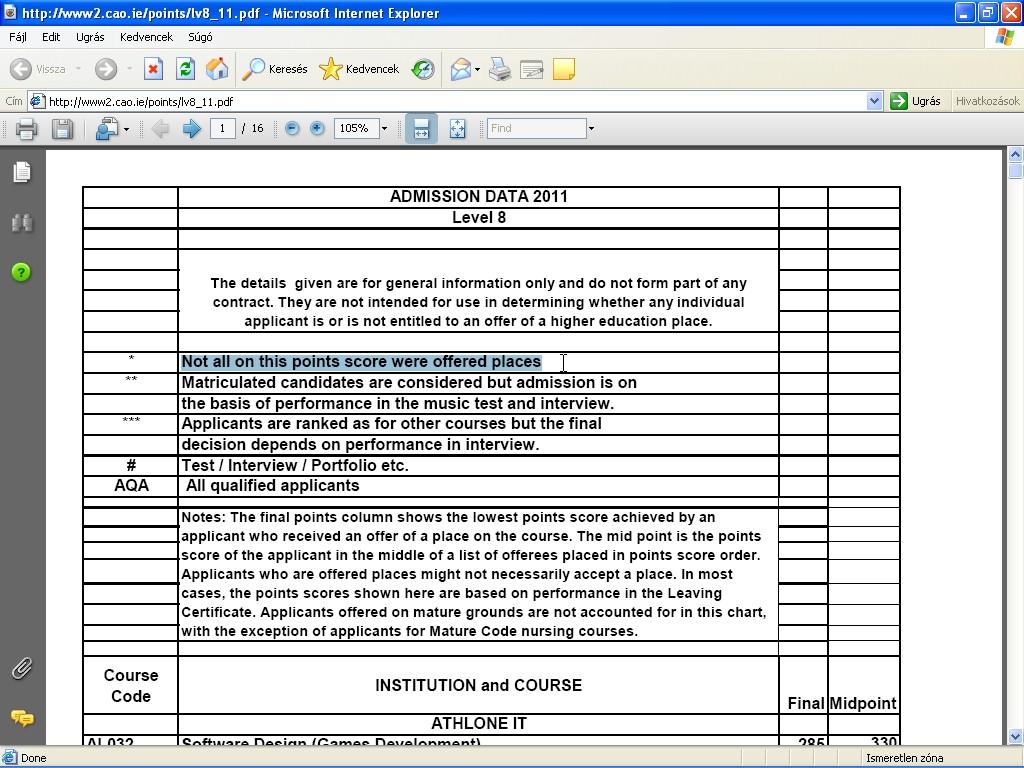Open the Edit menu
1024x768 pixels.
coord(51,37)
